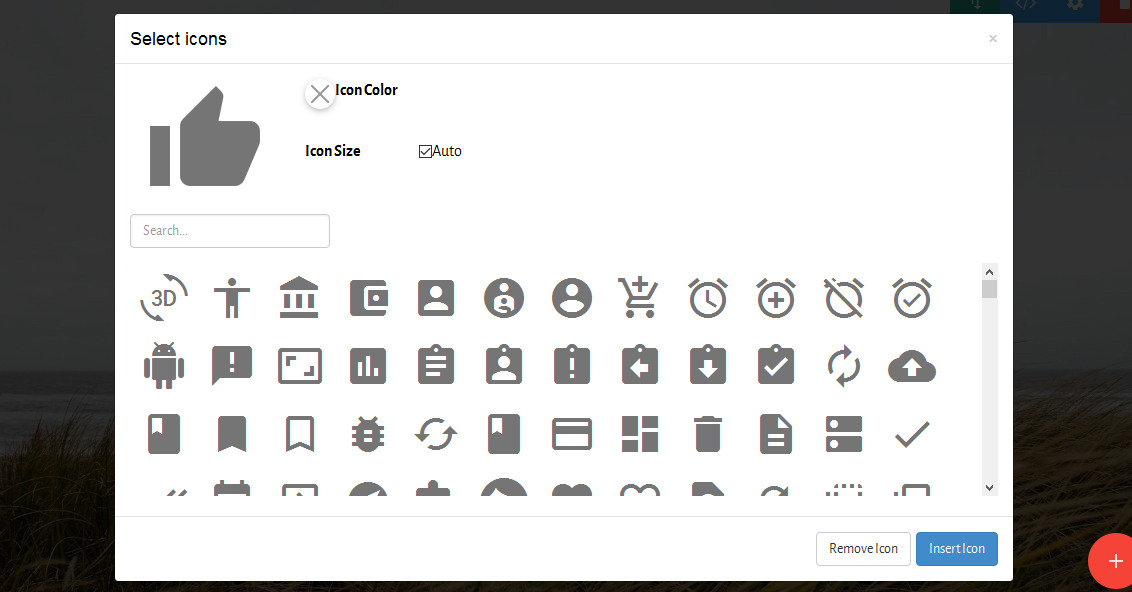1132x592 pixels.
Task: Select the description document icon
Action: click(x=776, y=434)
